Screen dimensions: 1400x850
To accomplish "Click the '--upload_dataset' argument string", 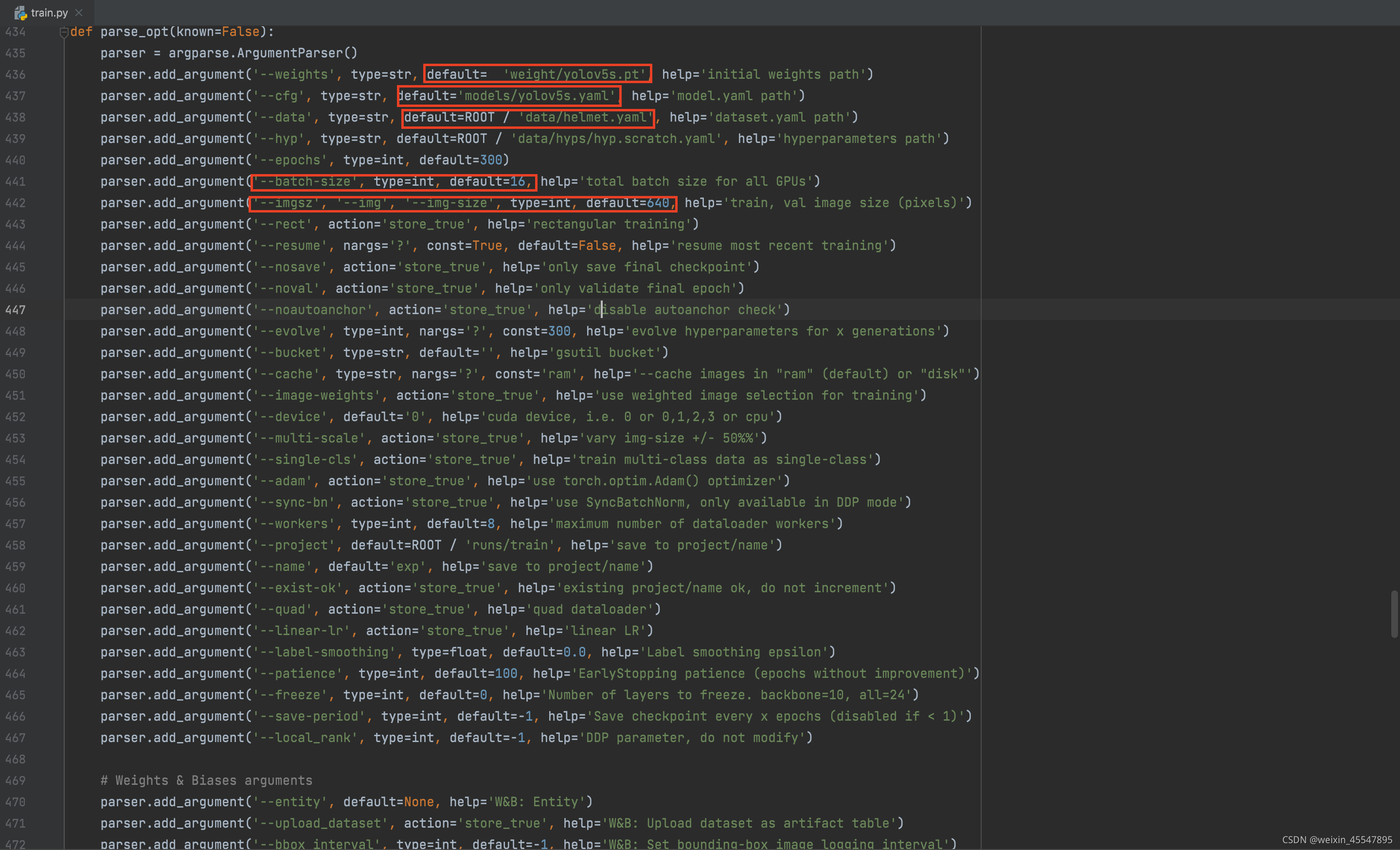I will click(x=321, y=823).
